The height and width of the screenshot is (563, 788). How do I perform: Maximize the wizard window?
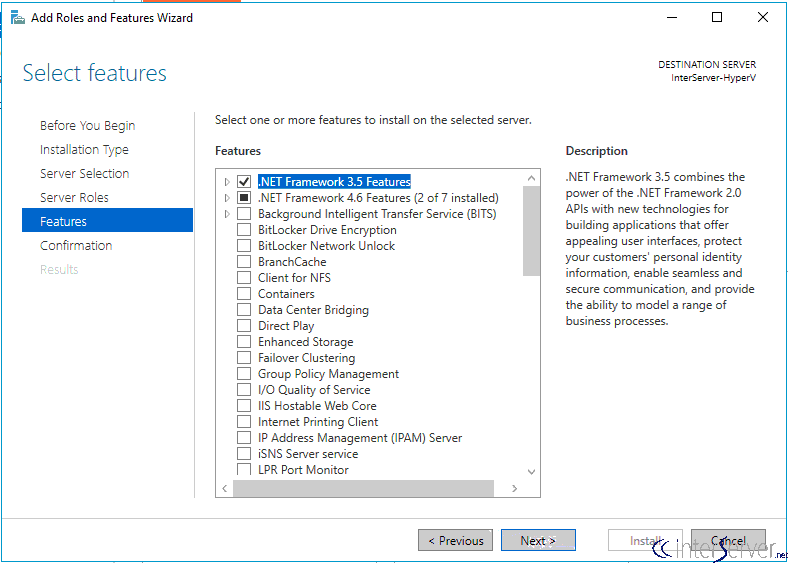coord(717,18)
